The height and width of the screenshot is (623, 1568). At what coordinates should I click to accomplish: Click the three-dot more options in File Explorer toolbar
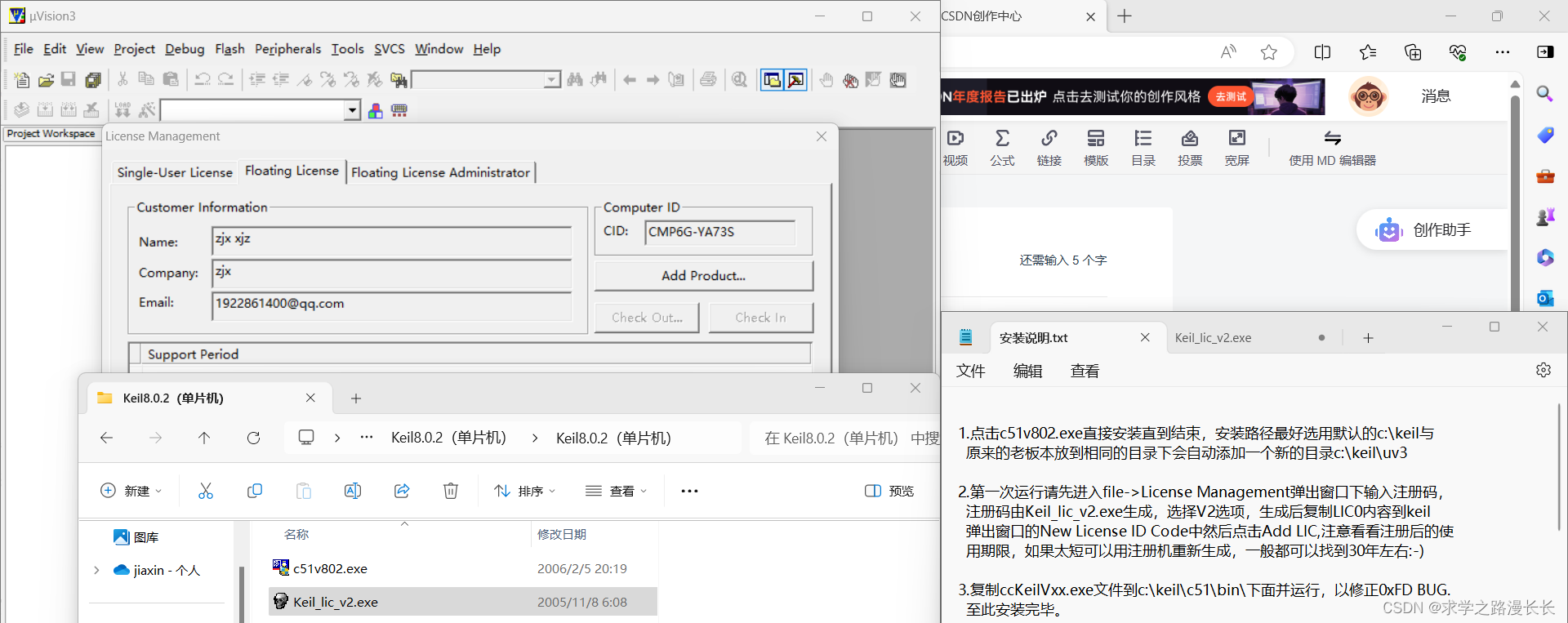(x=689, y=491)
